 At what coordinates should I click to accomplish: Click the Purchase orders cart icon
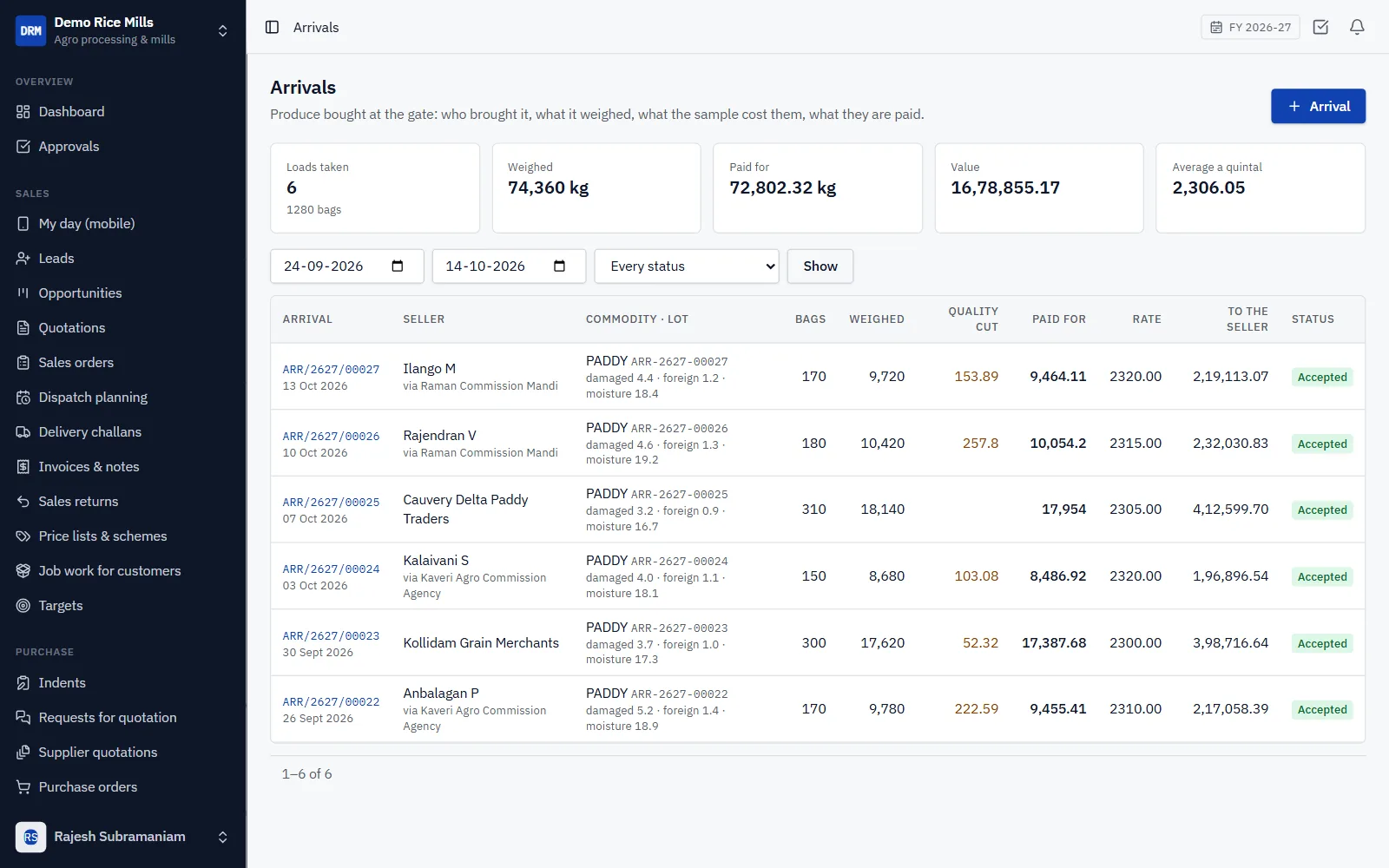23,787
